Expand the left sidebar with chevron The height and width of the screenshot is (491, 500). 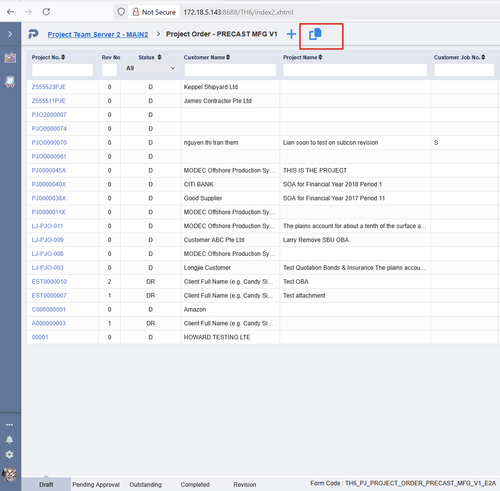pos(10,34)
